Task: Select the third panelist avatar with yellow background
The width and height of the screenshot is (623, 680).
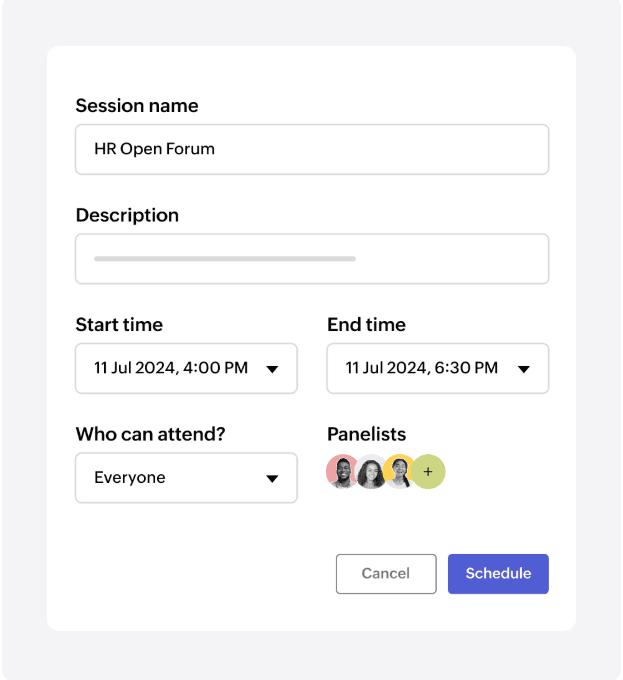Action: (399, 470)
